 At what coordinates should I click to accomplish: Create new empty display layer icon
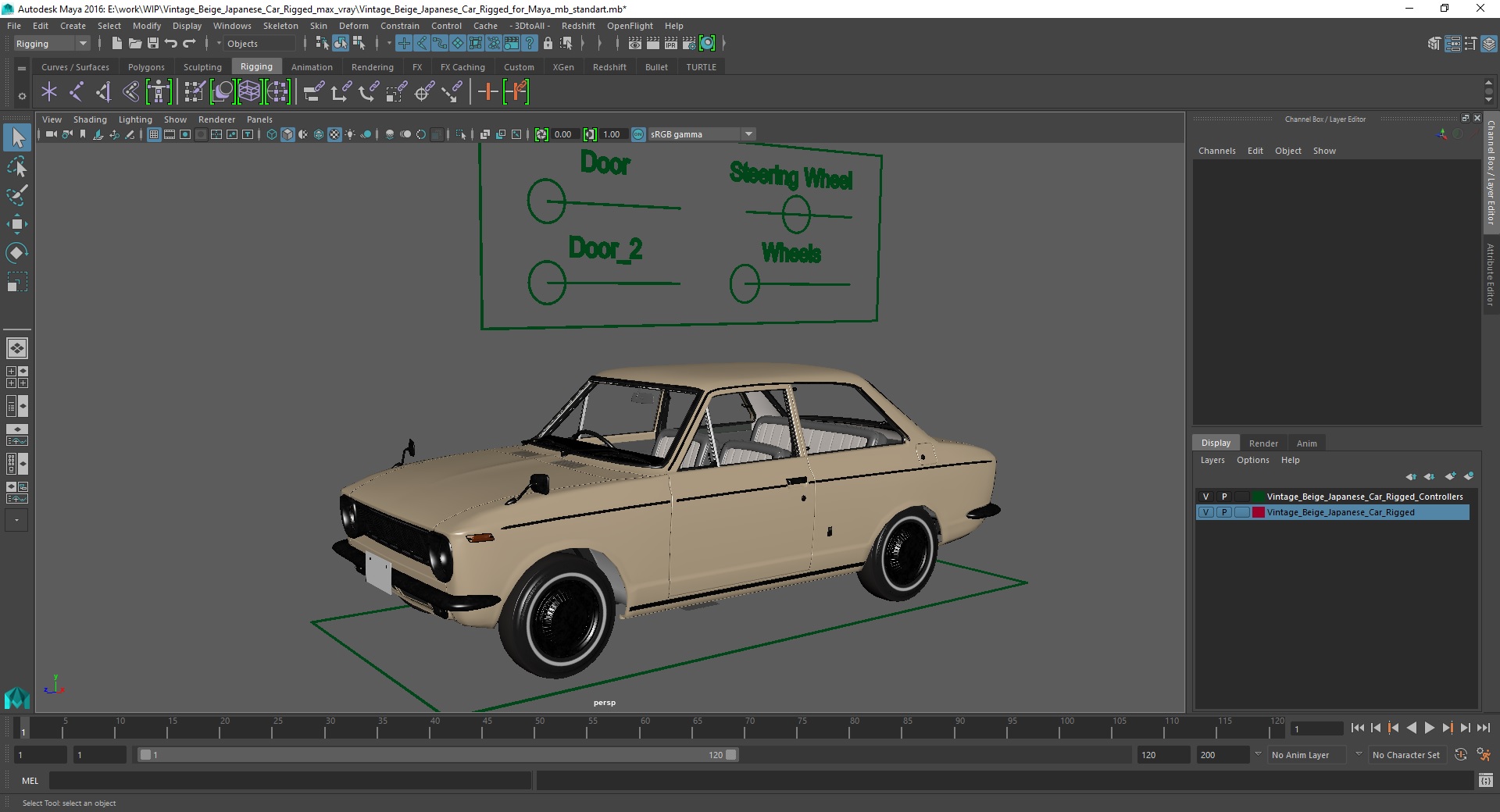(x=1450, y=476)
